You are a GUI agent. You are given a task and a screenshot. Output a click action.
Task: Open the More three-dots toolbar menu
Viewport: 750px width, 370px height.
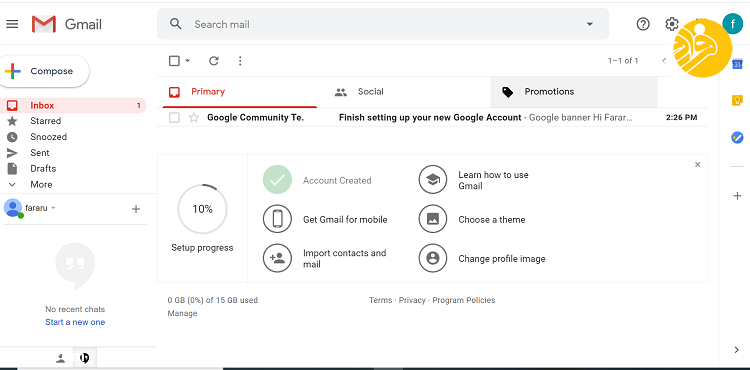[x=240, y=61]
